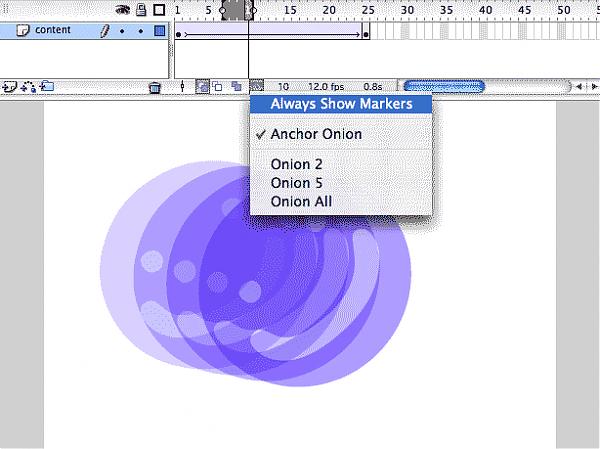Click the 0.8s elapsed time readout
This screenshot has width=600, height=449.
pyautogui.click(x=373, y=87)
